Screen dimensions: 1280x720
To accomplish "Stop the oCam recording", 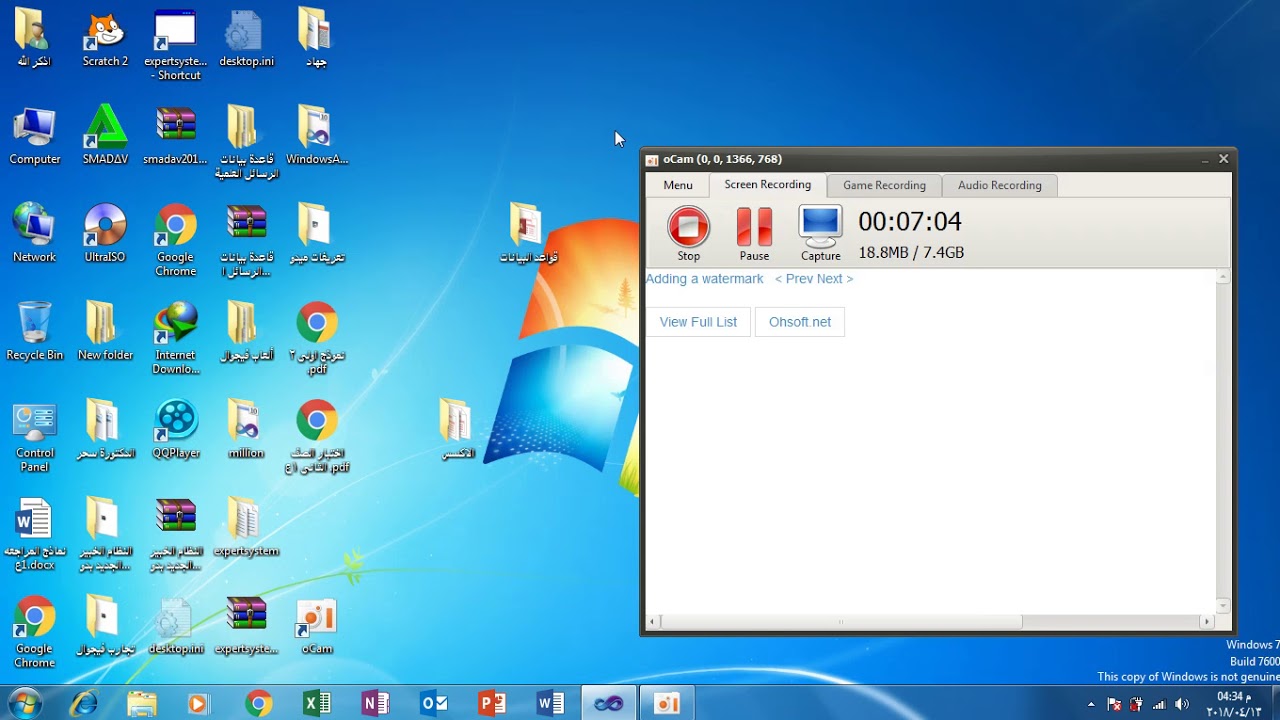I will (x=688, y=234).
